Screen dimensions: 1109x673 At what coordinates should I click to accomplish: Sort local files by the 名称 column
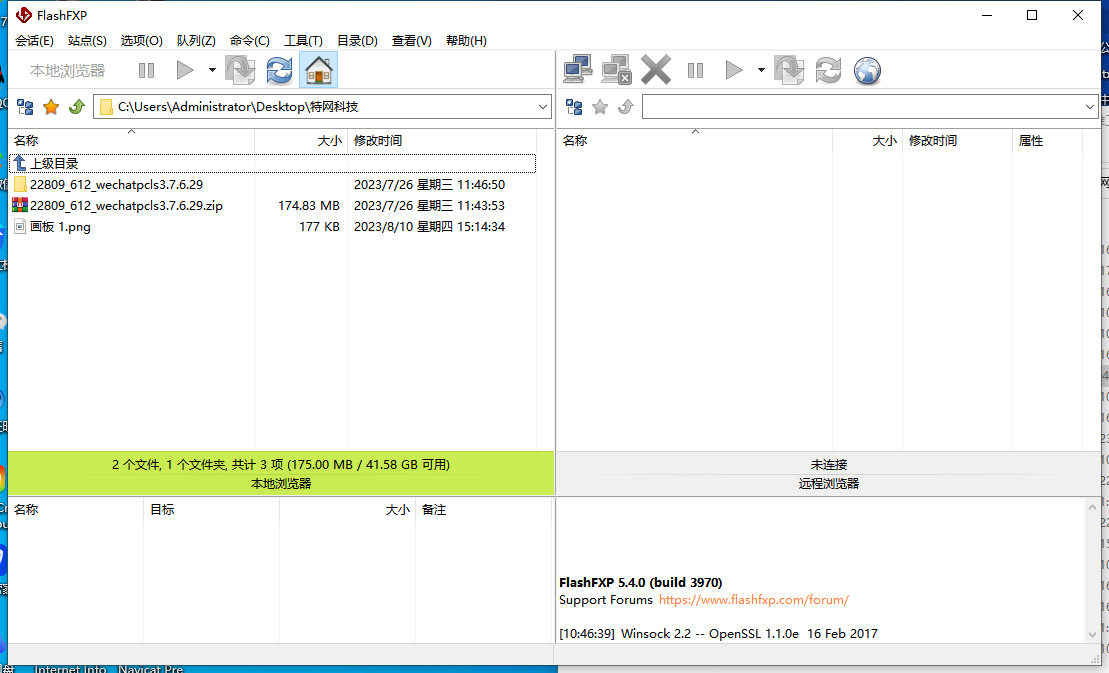(132, 141)
